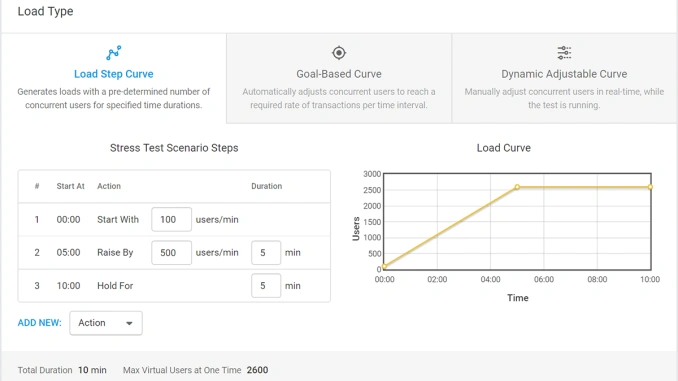Click the Users axis label on chart
This screenshot has width=678, height=381.
356,229
